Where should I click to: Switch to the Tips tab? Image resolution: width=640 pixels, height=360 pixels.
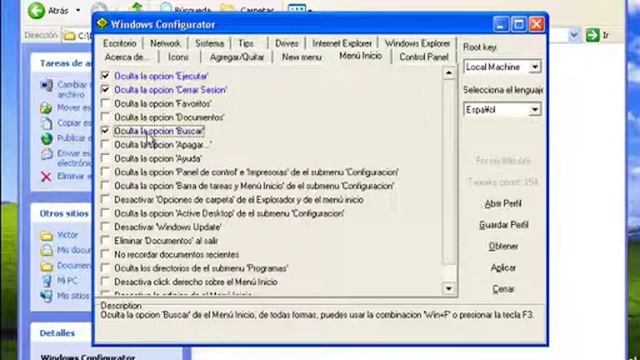point(246,43)
